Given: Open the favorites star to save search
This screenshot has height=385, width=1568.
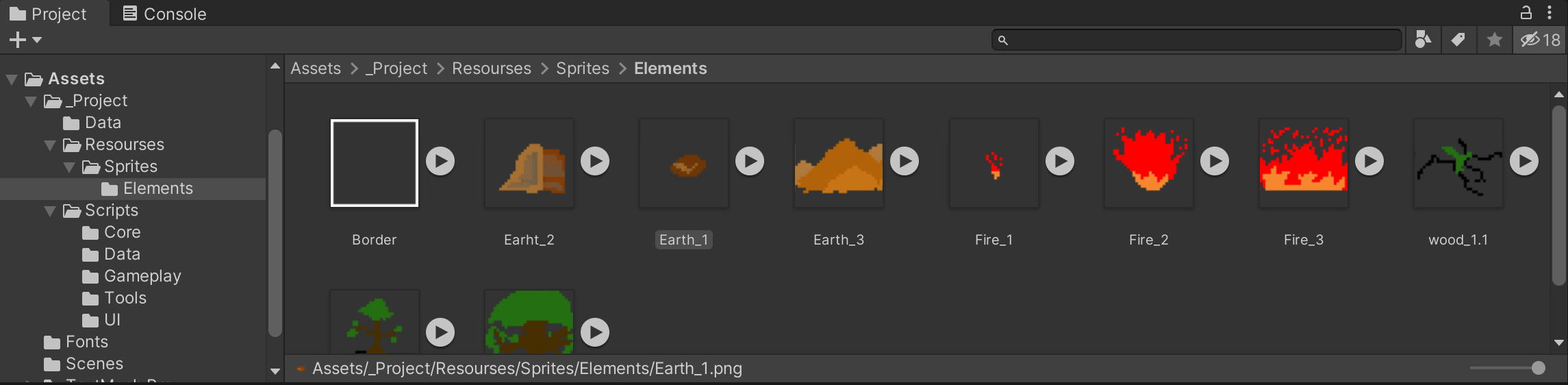Looking at the screenshot, I should [1495, 40].
